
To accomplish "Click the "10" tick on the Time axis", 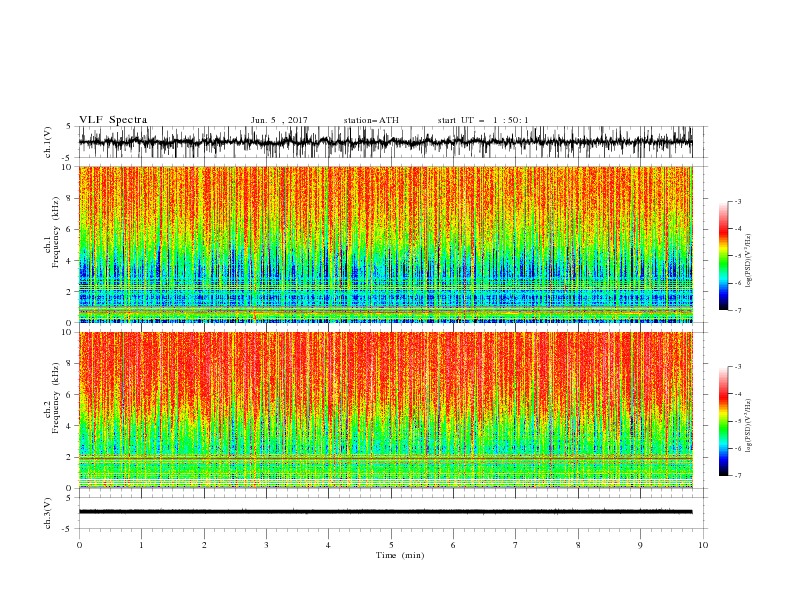I will pyautogui.click(x=703, y=545).
